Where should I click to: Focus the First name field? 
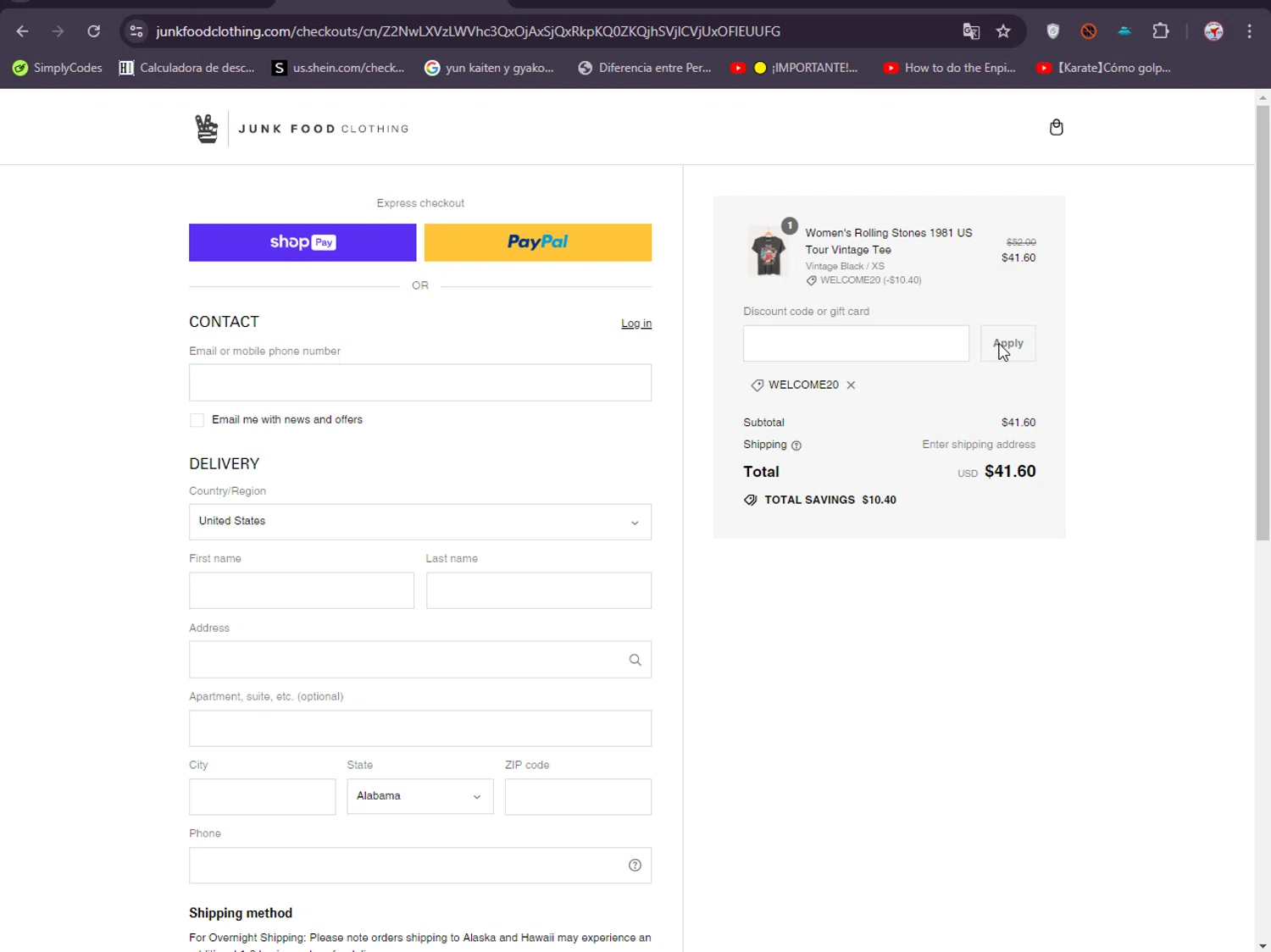point(302,590)
